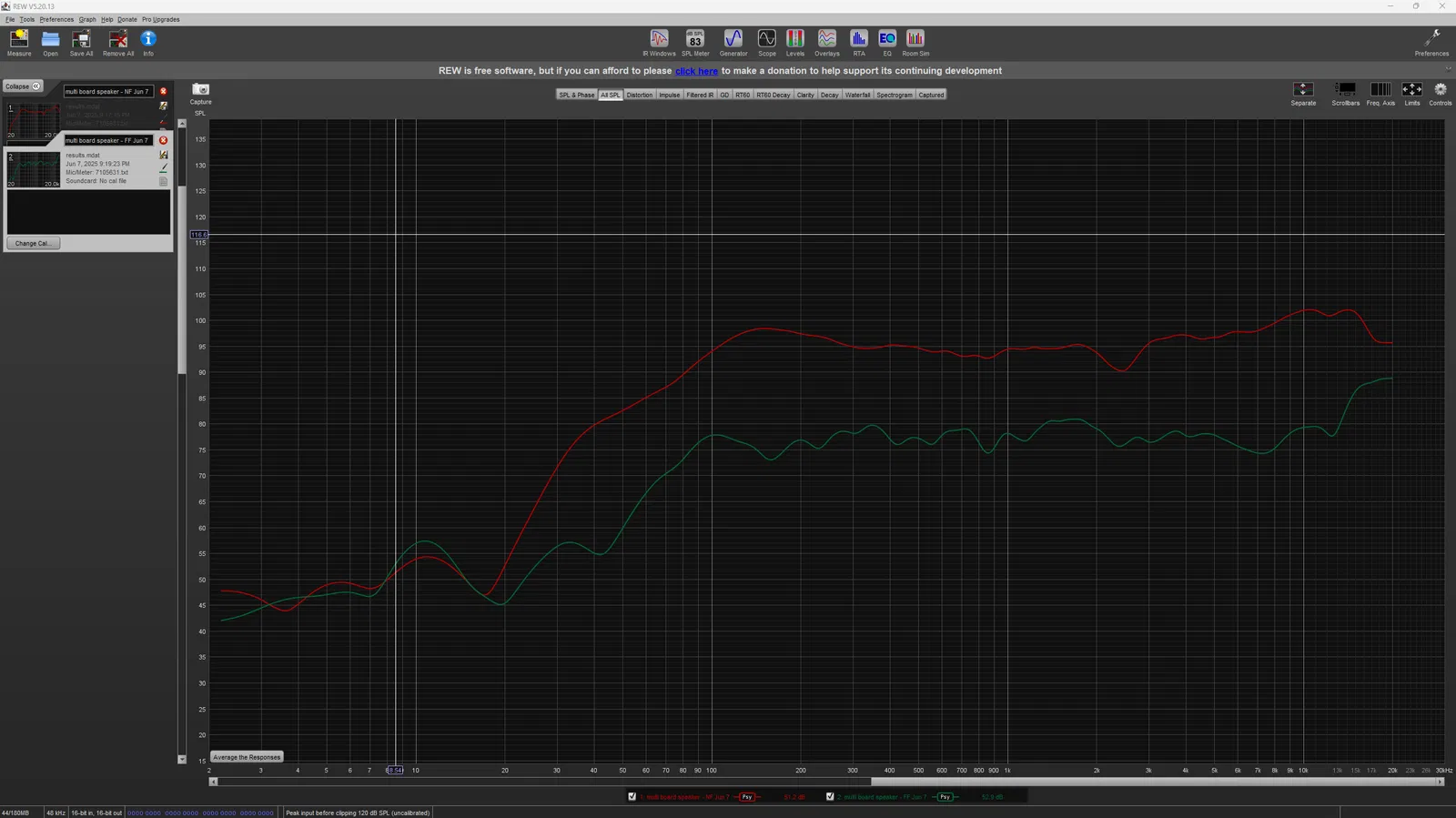Switch to the Captured tab

coord(931,95)
